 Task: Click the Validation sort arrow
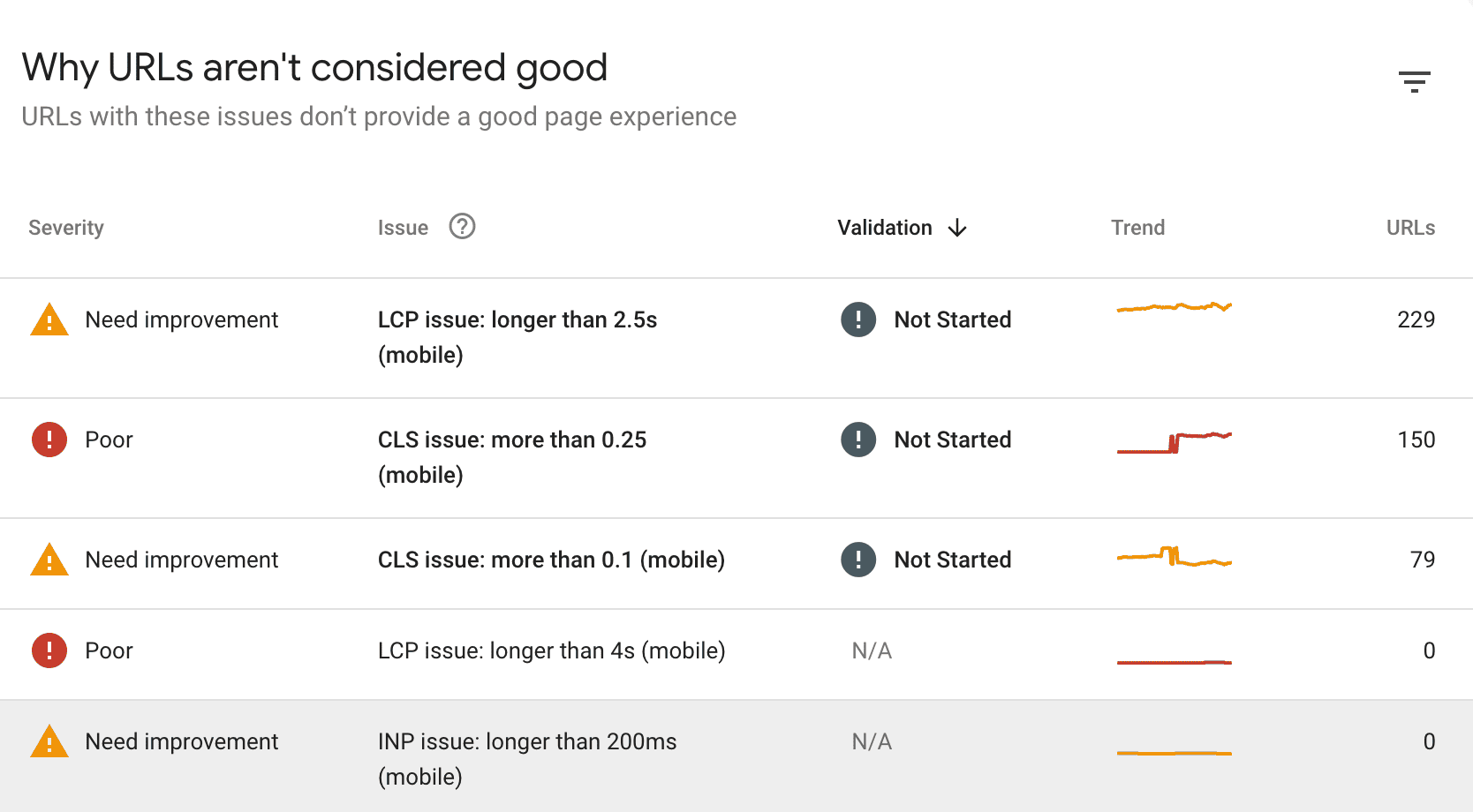957,229
